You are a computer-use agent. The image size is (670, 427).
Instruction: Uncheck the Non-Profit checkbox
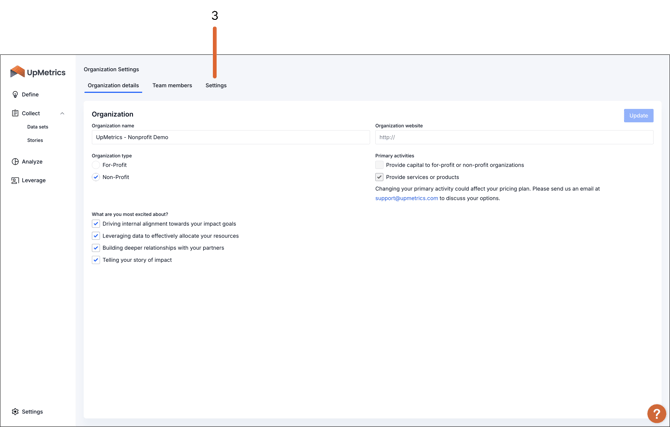click(96, 177)
